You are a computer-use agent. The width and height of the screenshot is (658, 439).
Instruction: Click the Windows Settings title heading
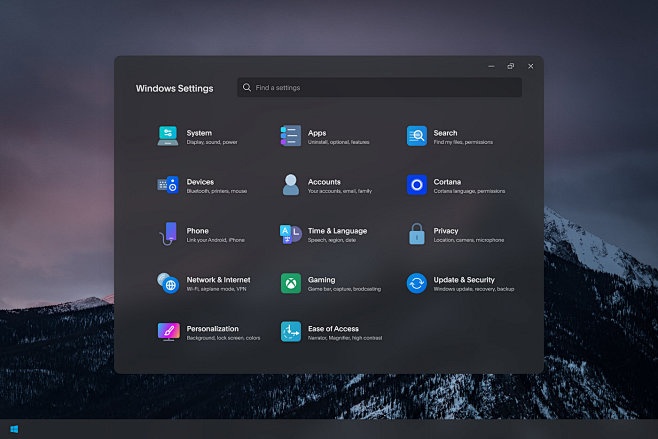click(174, 89)
